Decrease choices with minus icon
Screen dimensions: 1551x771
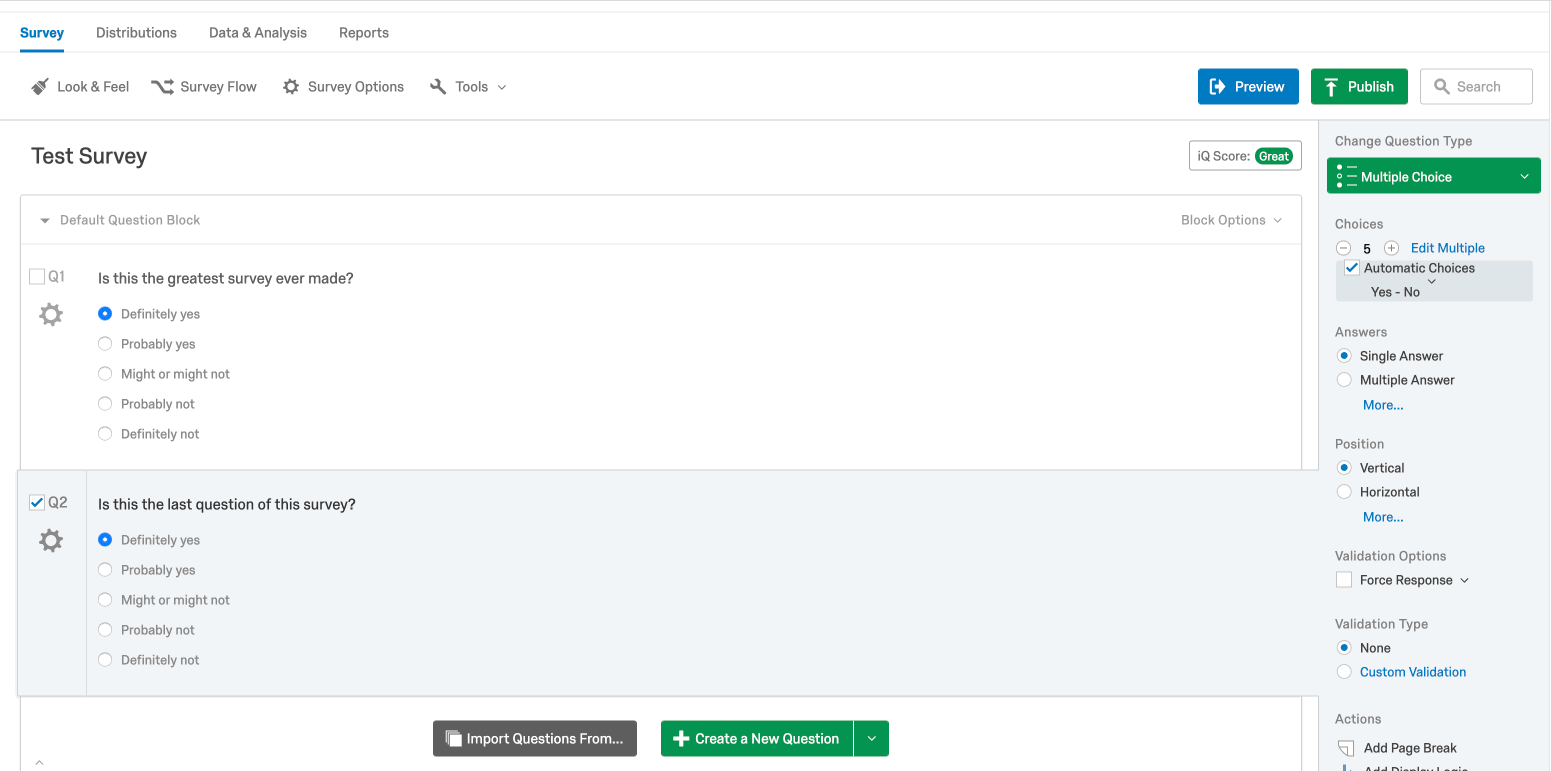tap(1343, 248)
